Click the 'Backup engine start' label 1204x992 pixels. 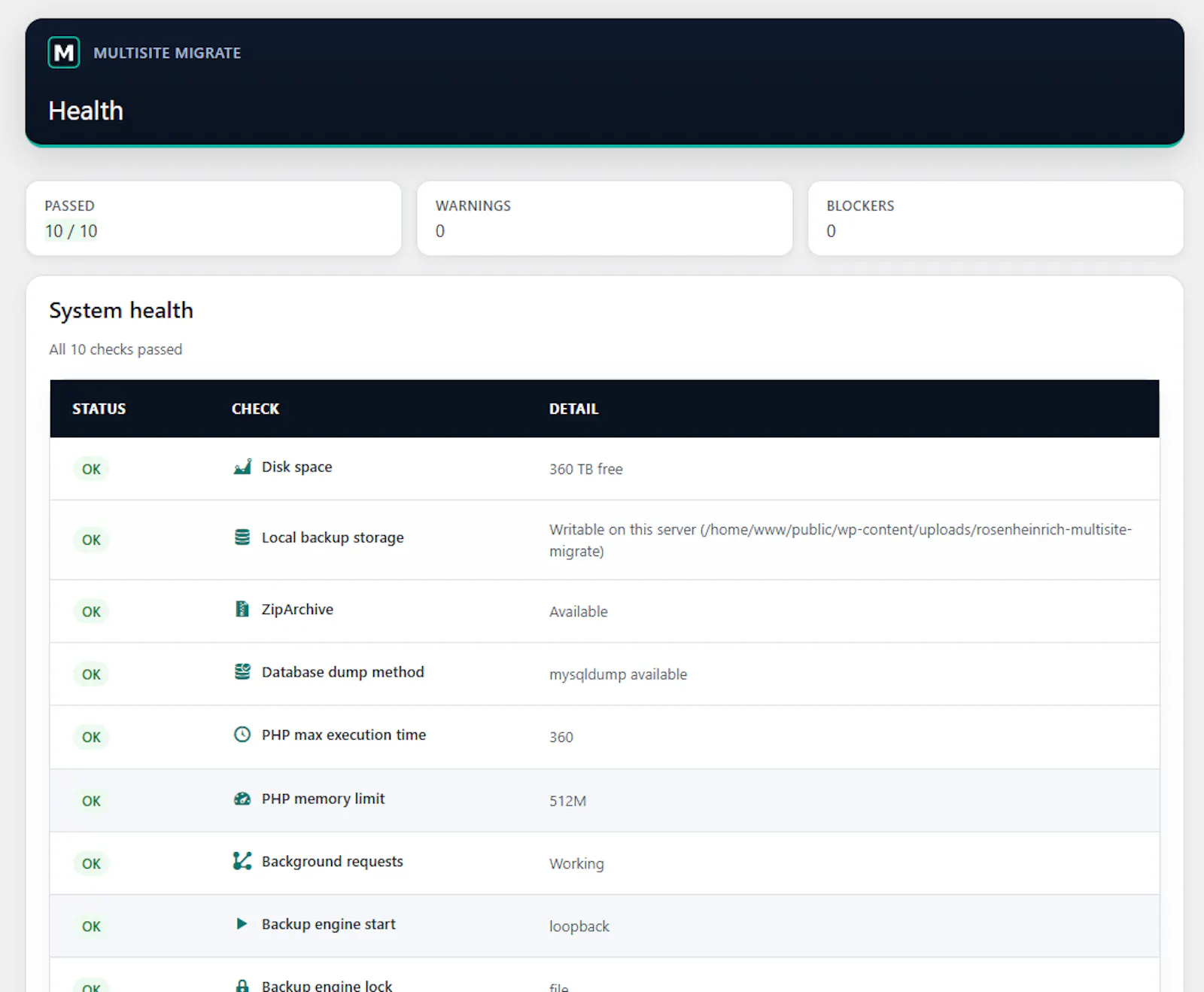point(328,924)
